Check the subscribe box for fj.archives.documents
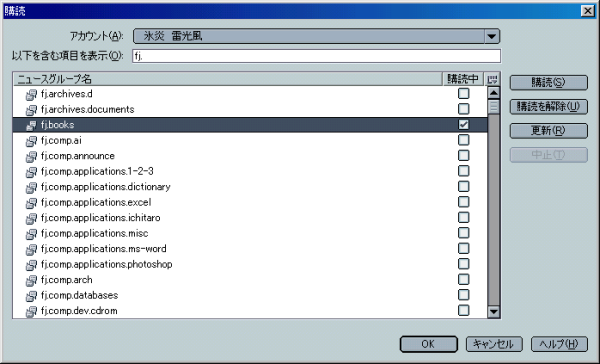 pyautogui.click(x=463, y=109)
